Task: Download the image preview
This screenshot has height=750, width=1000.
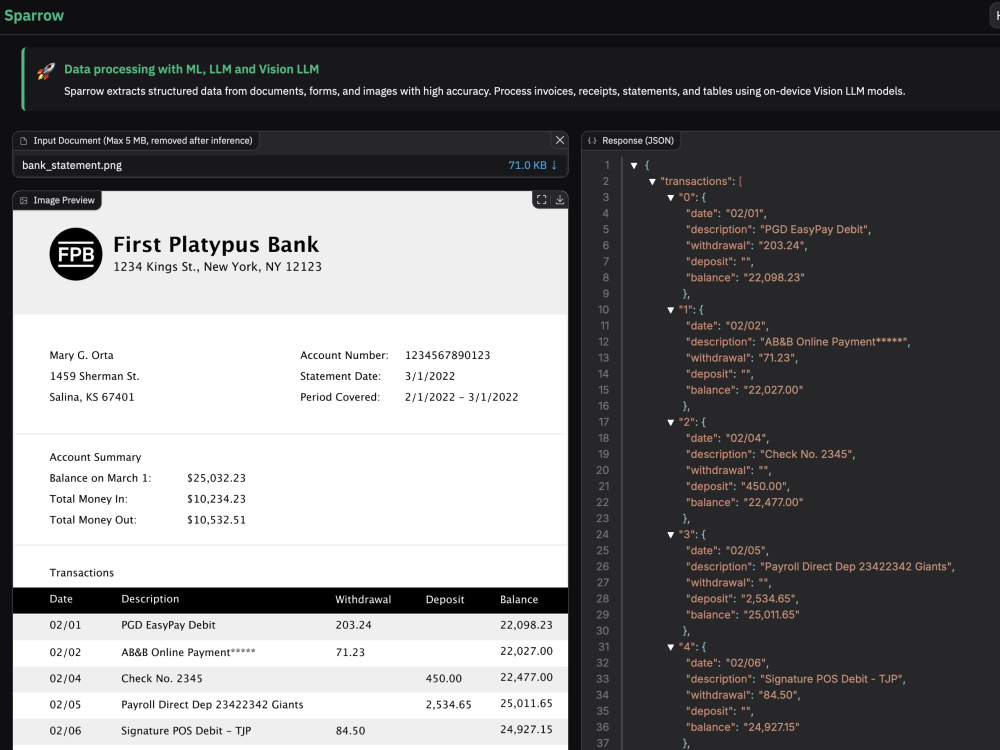Action: pos(559,200)
